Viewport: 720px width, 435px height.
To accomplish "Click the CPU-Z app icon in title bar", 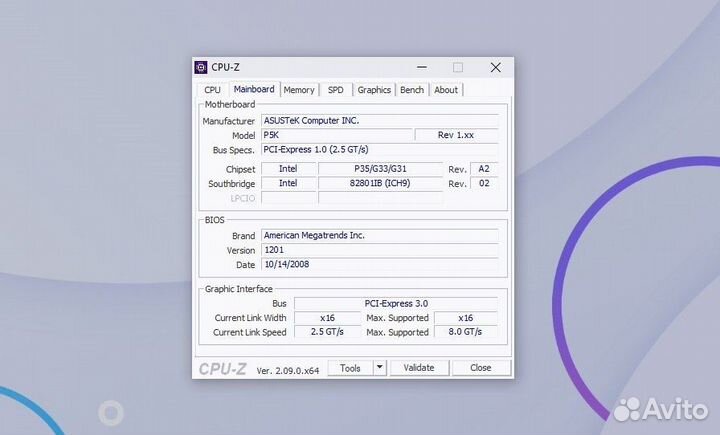I will pos(201,68).
